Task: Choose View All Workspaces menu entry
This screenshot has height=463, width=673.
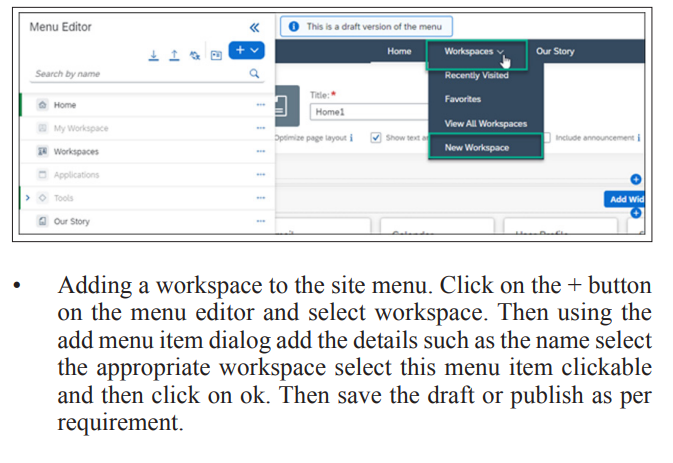Action: [486, 124]
